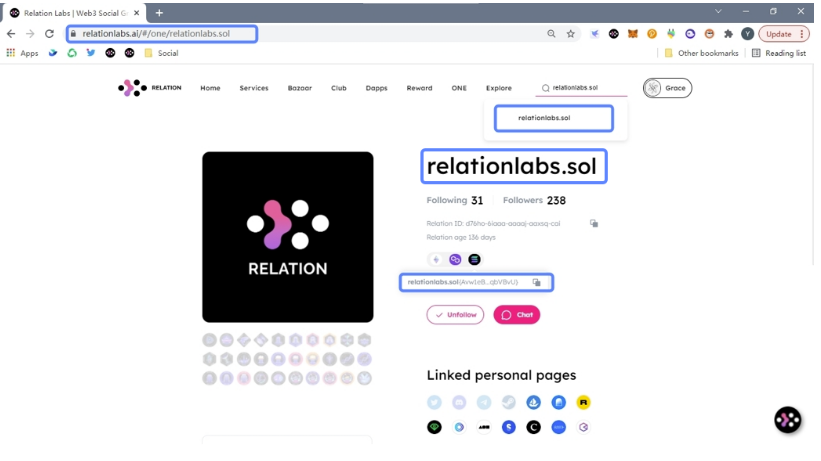Click the Relation profile picture
The width and height of the screenshot is (821, 461).
point(288,237)
